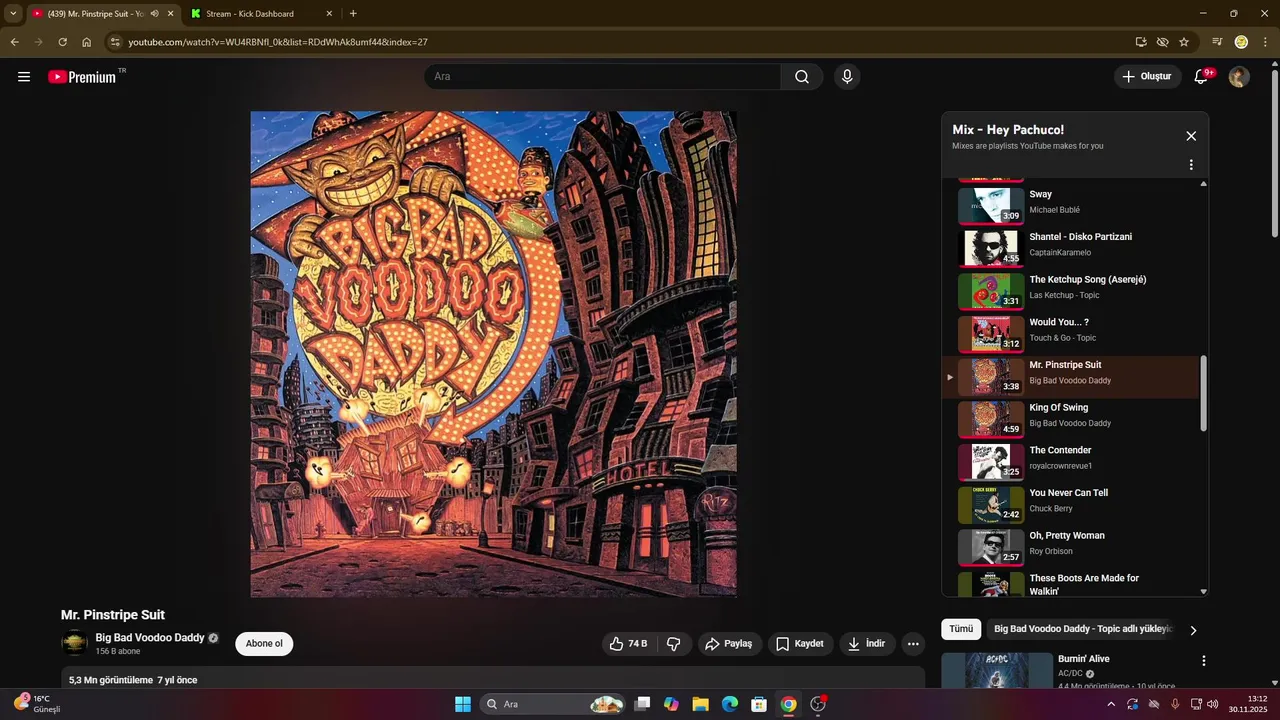This screenshot has height=720, width=1280.
Task: Open the three-dot menu for Burnin' Alive
Action: click(1204, 661)
